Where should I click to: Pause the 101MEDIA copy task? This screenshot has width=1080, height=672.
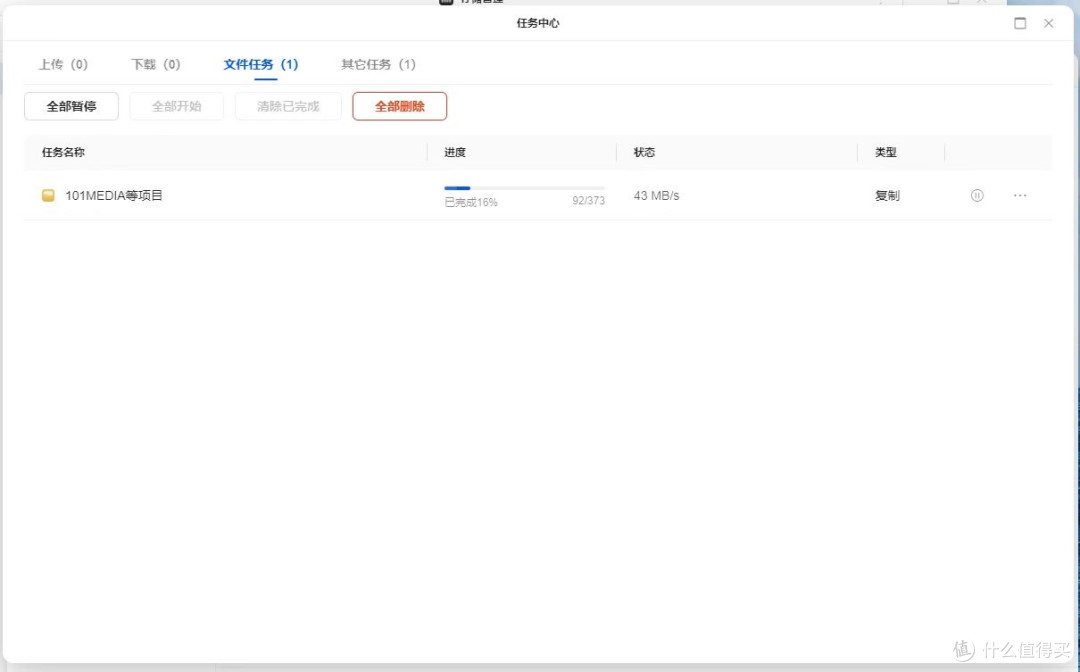977,196
